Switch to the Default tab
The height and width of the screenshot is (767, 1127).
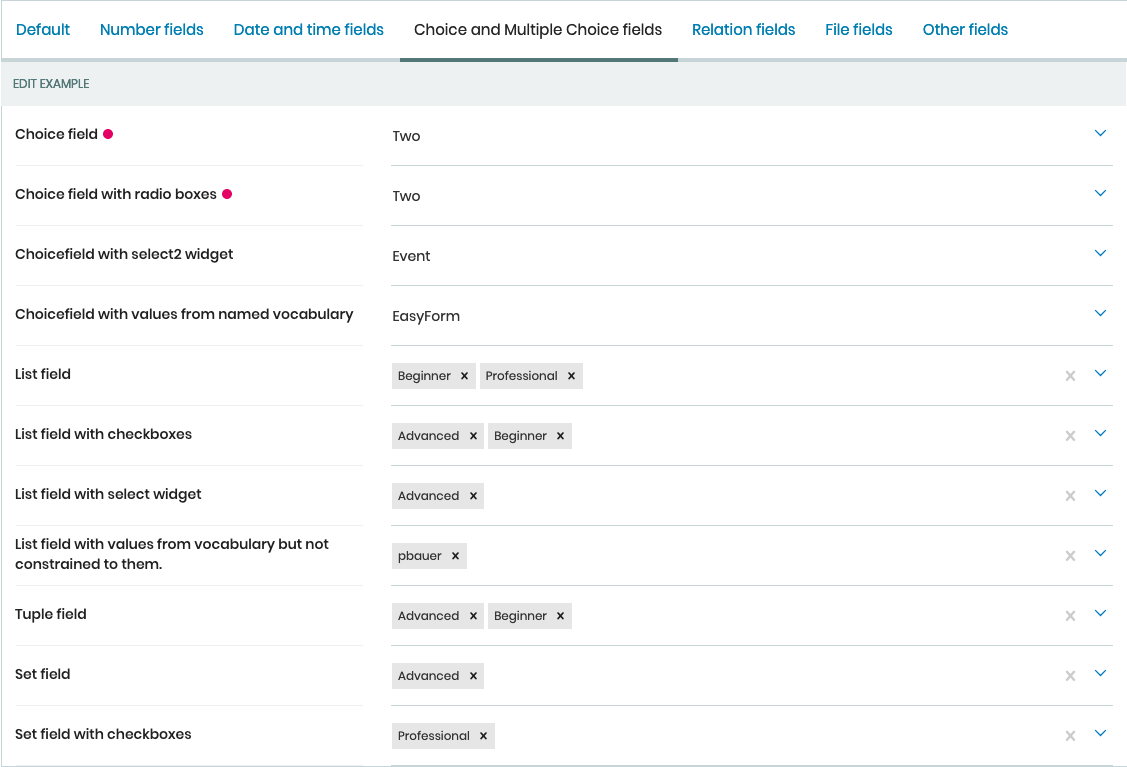[42, 29]
